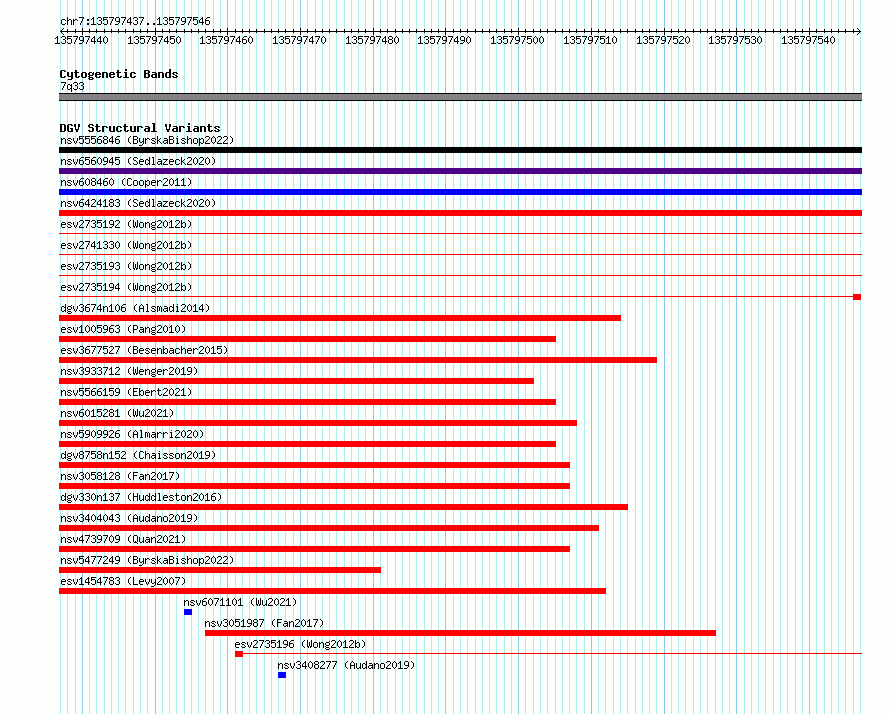Image resolution: width=890 pixels, height=714 pixels.
Task: Open variant label esv1005963 (Pang2010)
Action: pyautogui.click(x=123, y=329)
